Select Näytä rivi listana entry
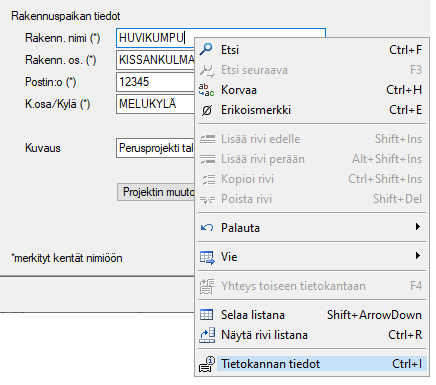Viewport: 436px width, 385px height. tap(312, 335)
